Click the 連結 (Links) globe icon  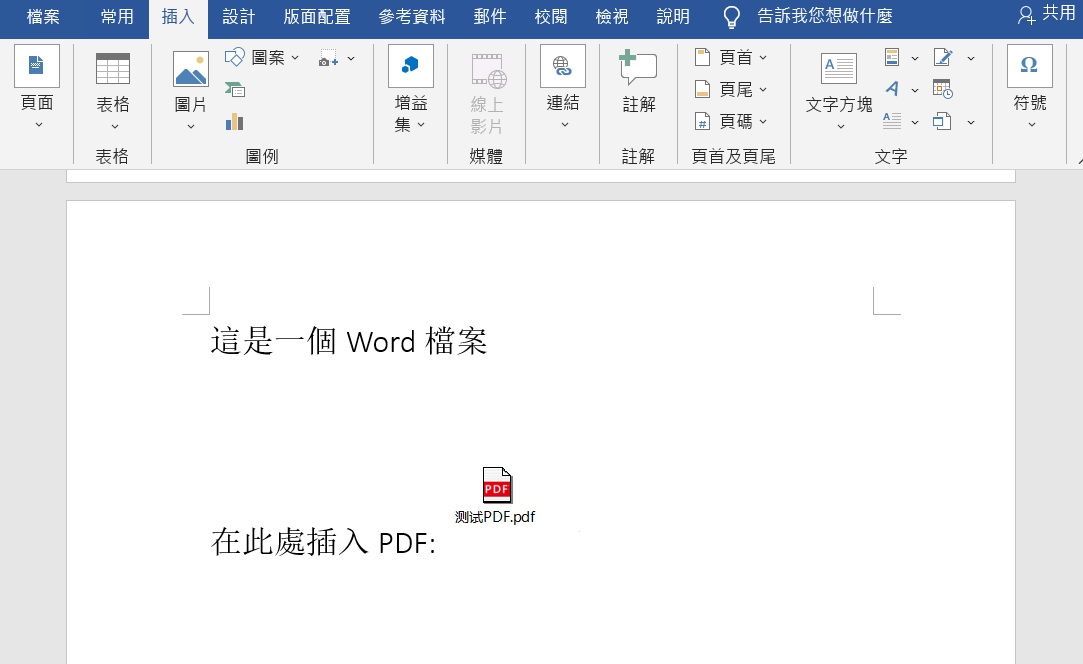(x=563, y=66)
